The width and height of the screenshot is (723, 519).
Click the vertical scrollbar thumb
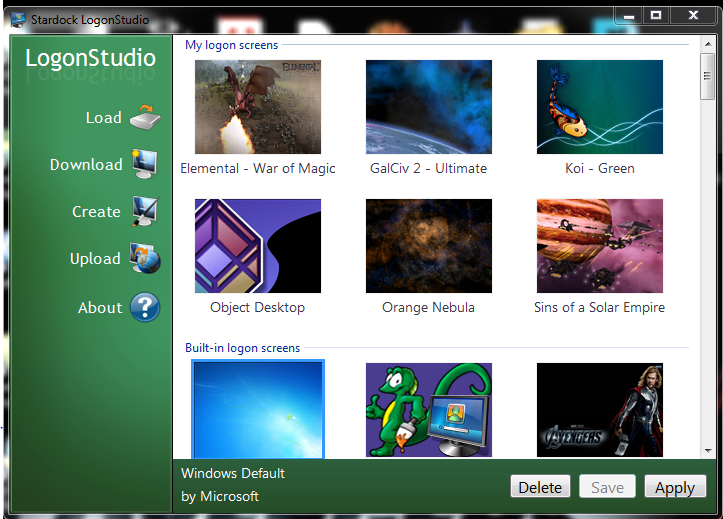(707, 76)
